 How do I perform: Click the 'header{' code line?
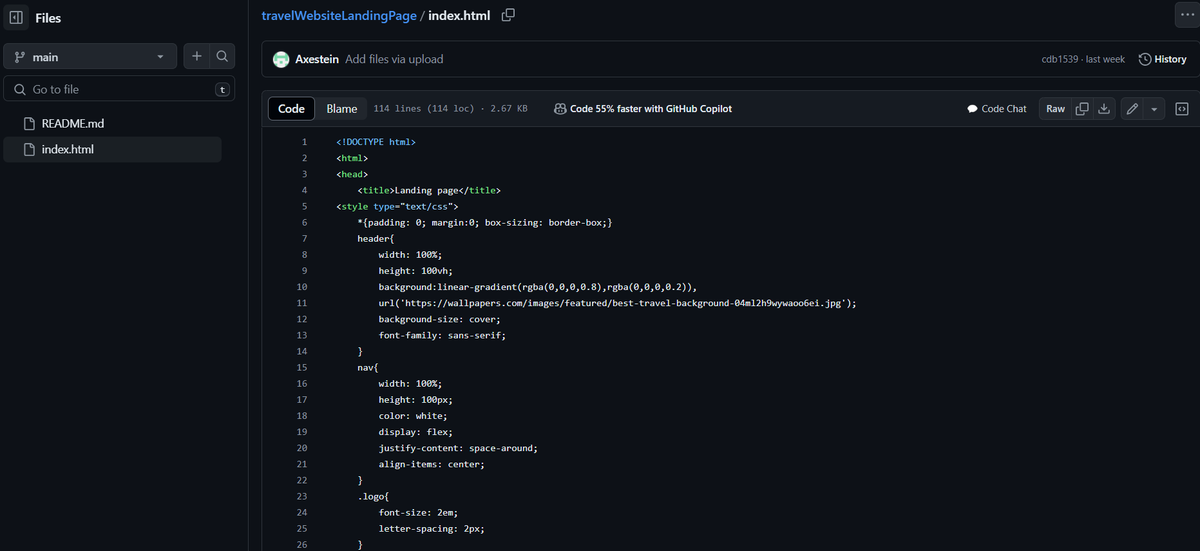(376, 239)
